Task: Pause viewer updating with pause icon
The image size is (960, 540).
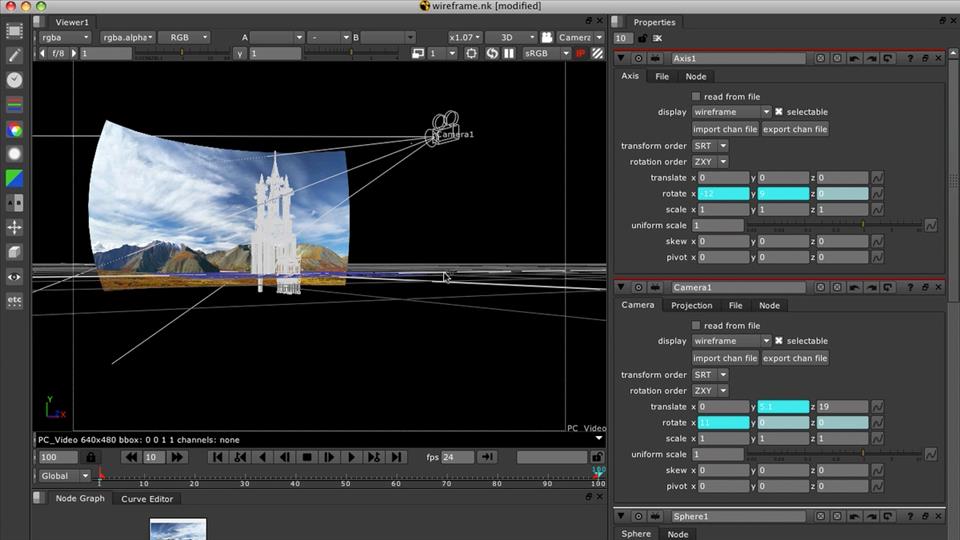Action: [x=509, y=53]
